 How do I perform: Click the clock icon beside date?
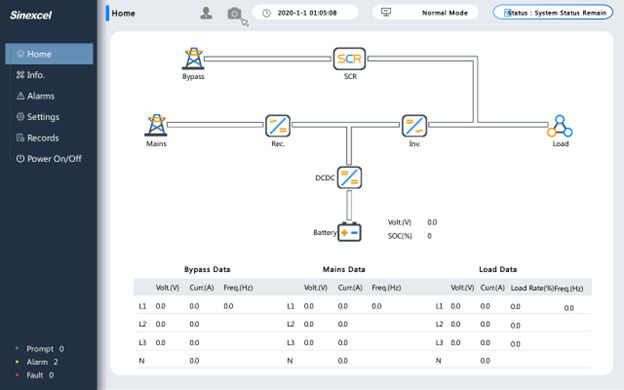[267, 13]
